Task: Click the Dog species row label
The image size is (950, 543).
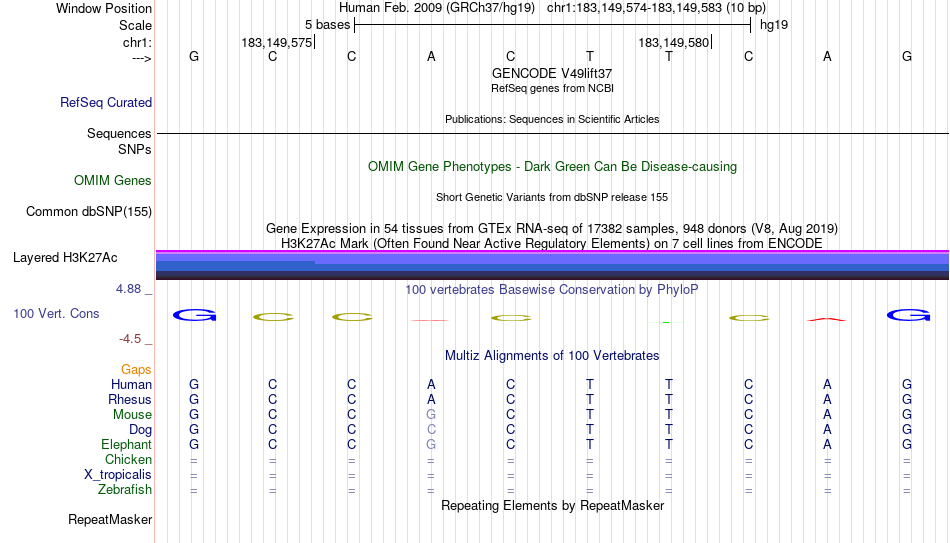Action: pyautogui.click(x=141, y=430)
